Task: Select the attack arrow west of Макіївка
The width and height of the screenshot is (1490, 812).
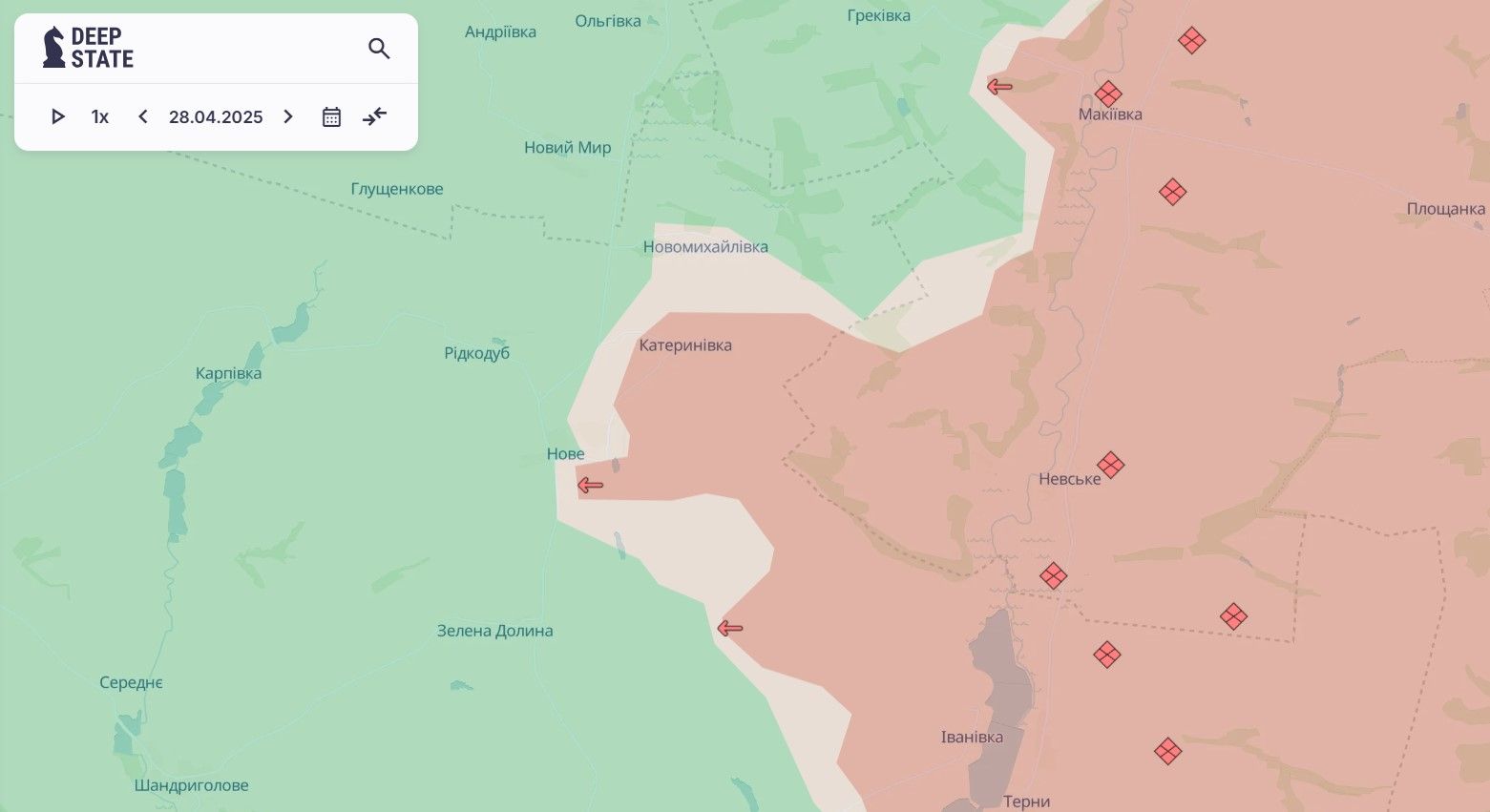Action: [999, 87]
